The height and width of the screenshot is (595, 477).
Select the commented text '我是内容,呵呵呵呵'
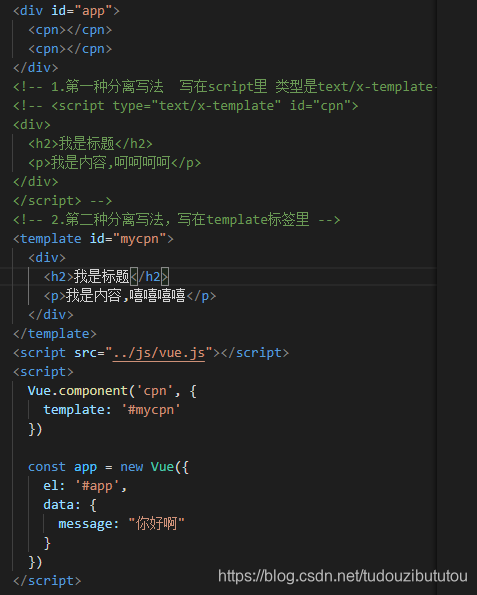tap(110, 162)
